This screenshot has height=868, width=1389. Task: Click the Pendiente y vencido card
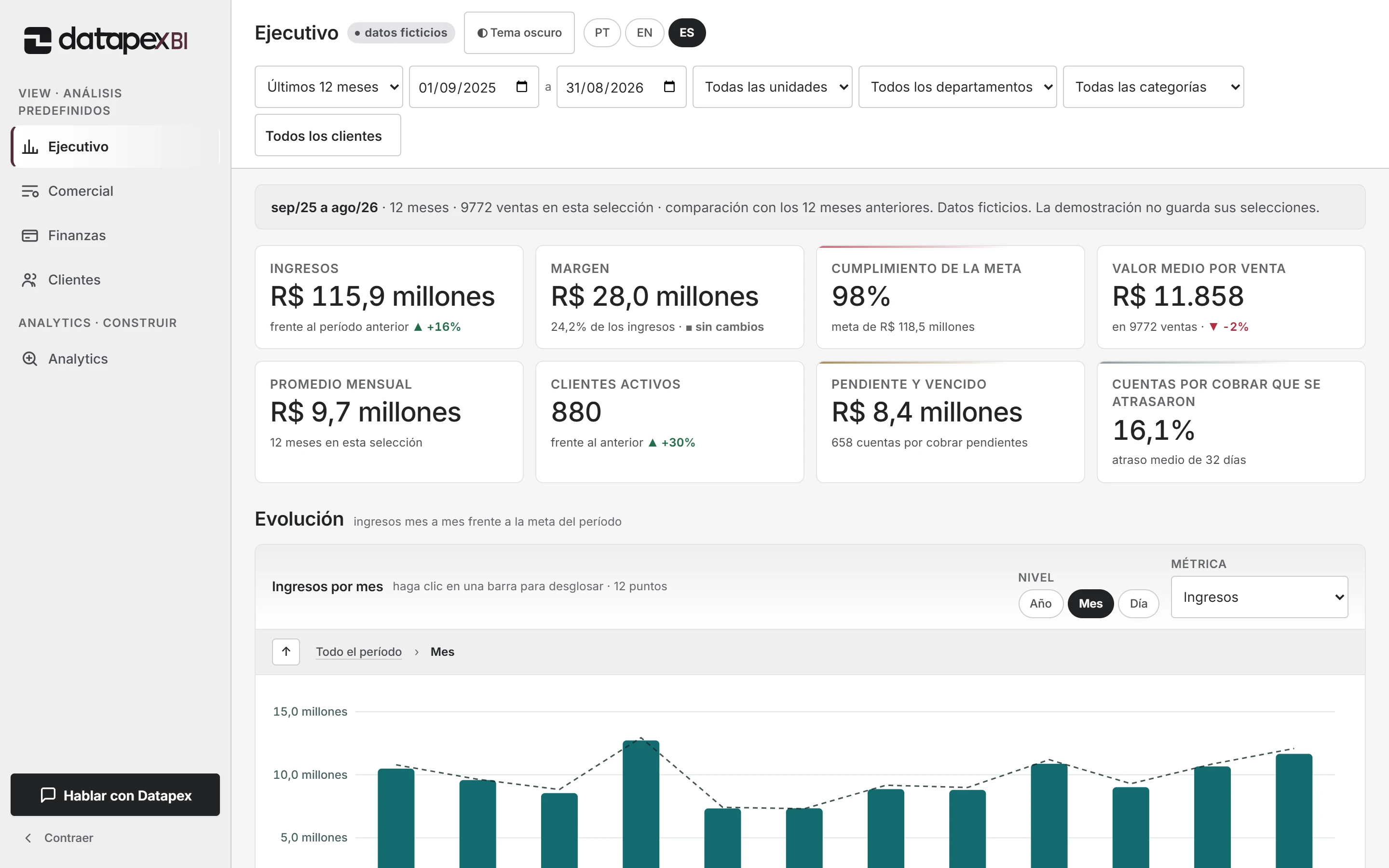pyautogui.click(x=951, y=422)
